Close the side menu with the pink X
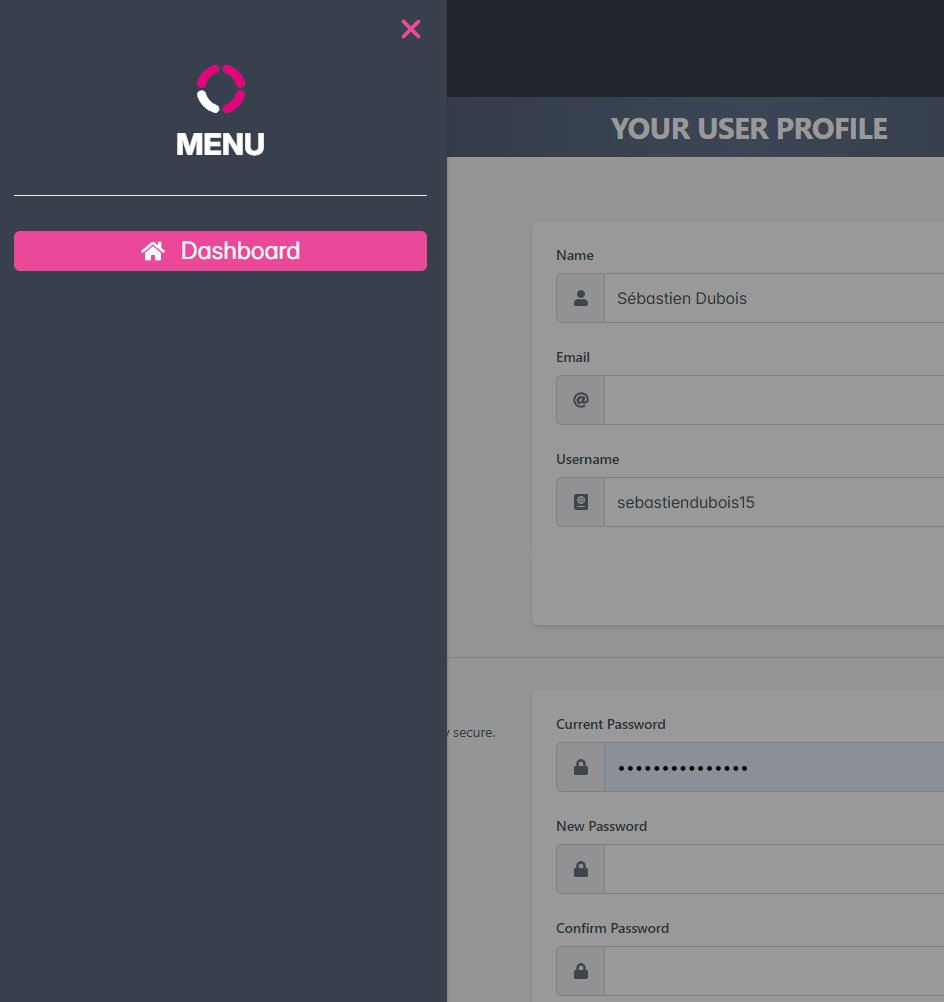 410,29
